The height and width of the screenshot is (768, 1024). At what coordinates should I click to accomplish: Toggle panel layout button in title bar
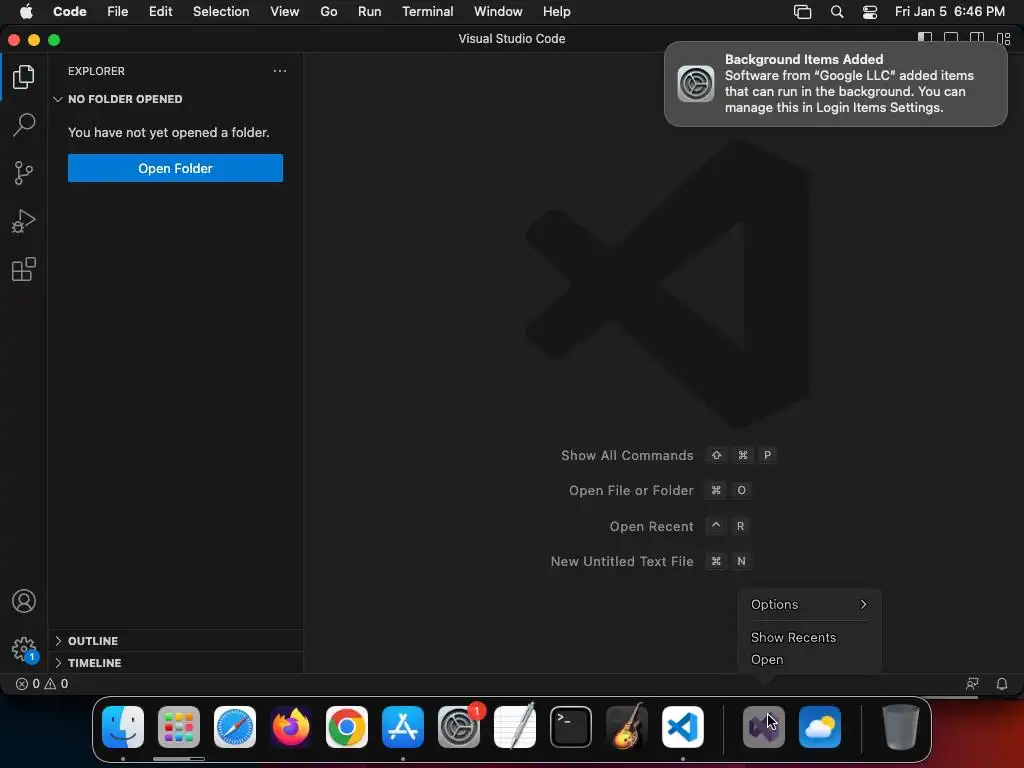coord(951,39)
